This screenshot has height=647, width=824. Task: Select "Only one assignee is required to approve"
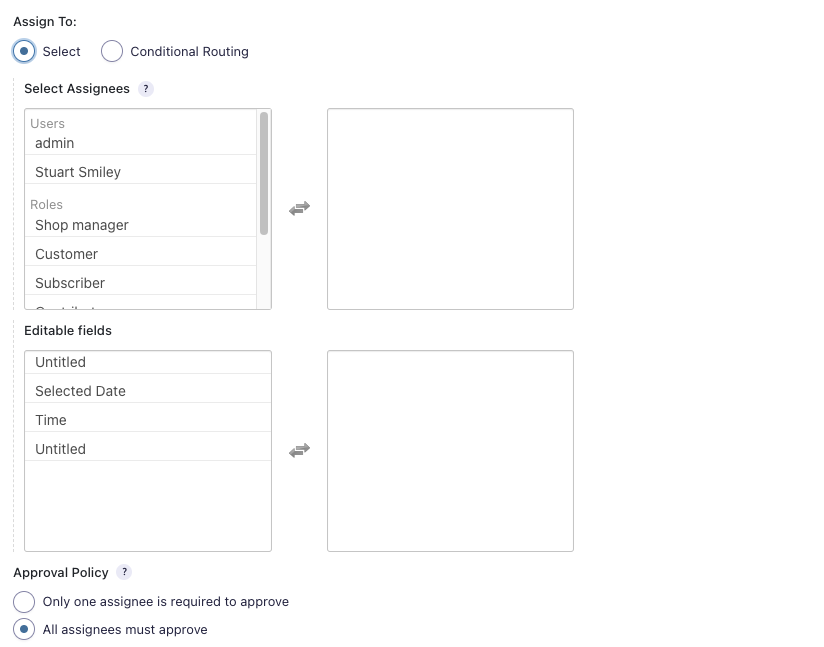[24, 602]
